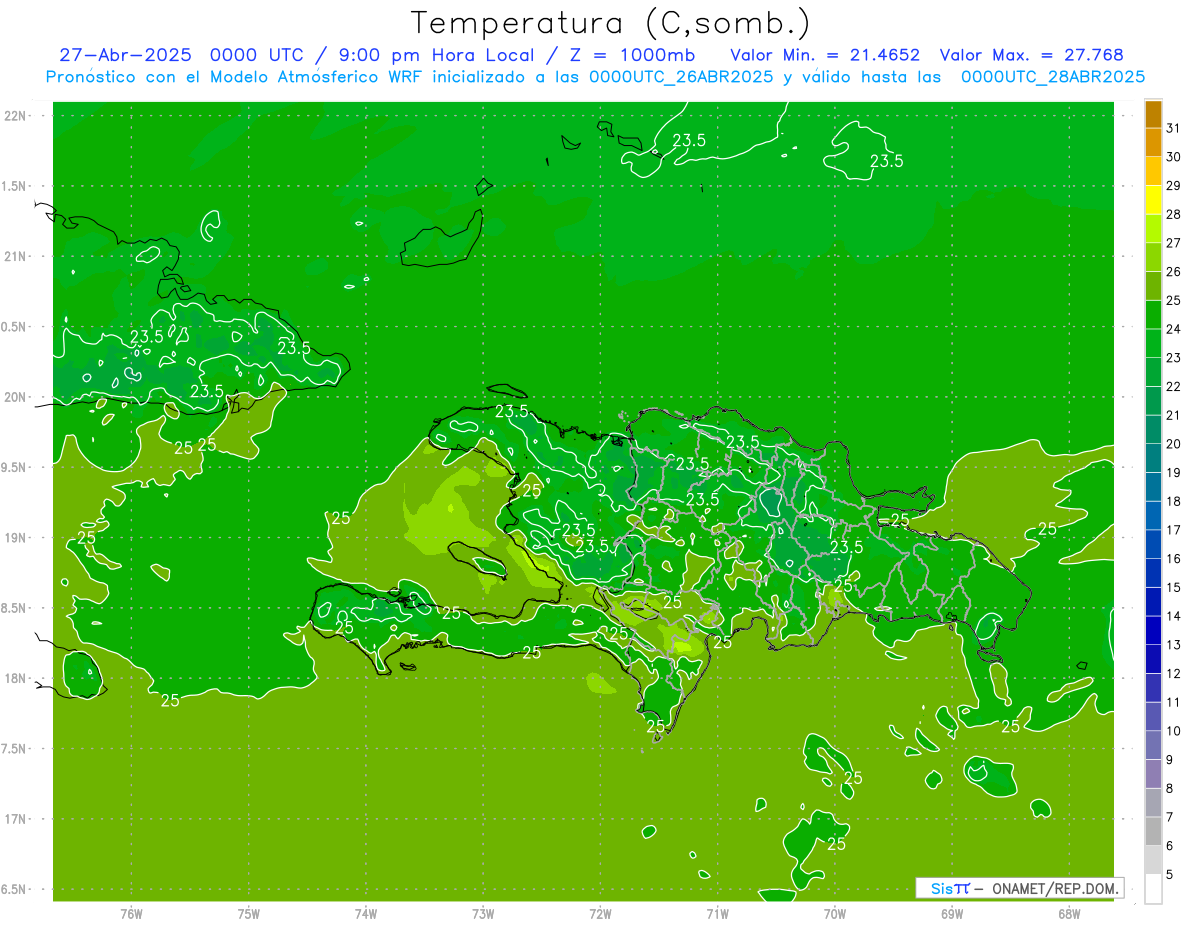This screenshot has height=927, width=1200.
Task: Click the longitude label "71W"
Action: pyautogui.click(x=717, y=914)
